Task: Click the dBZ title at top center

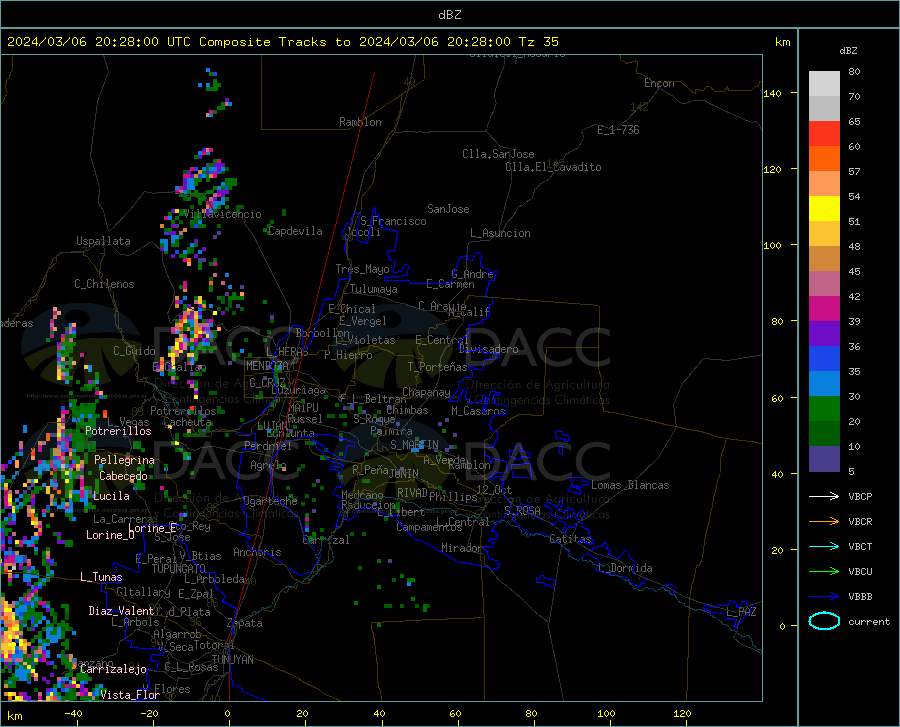Action: tap(449, 15)
